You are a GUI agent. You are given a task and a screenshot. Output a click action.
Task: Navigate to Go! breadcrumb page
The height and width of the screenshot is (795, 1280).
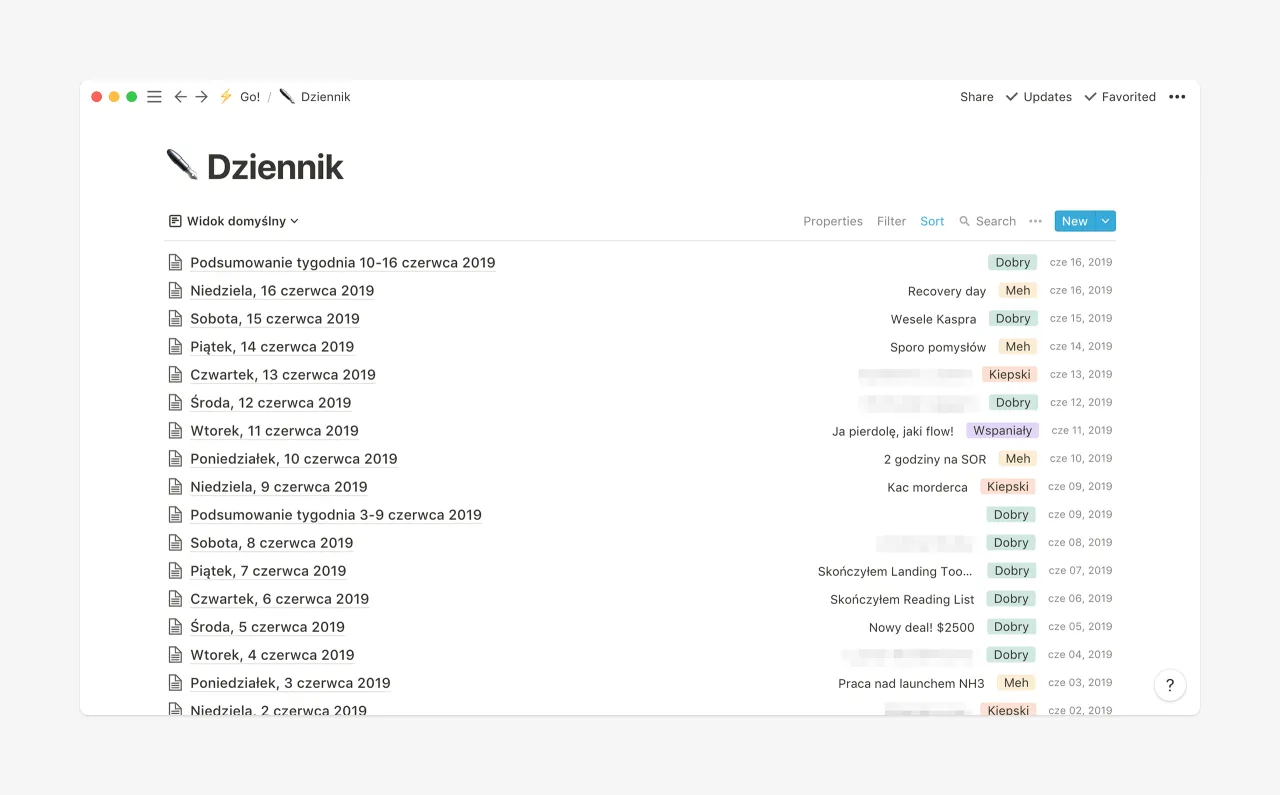point(249,97)
